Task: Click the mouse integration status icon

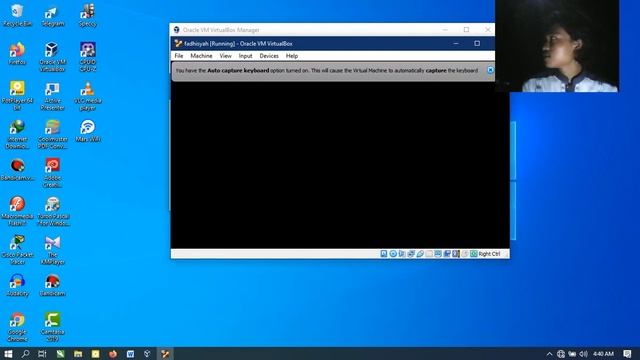Action: 465,254
